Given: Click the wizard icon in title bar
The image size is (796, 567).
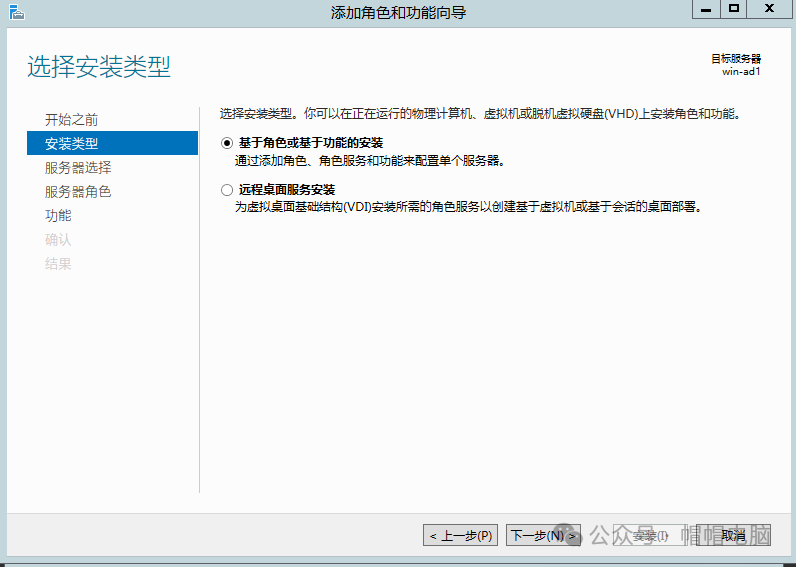Looking at the screenshot, I should pos(16,12).
